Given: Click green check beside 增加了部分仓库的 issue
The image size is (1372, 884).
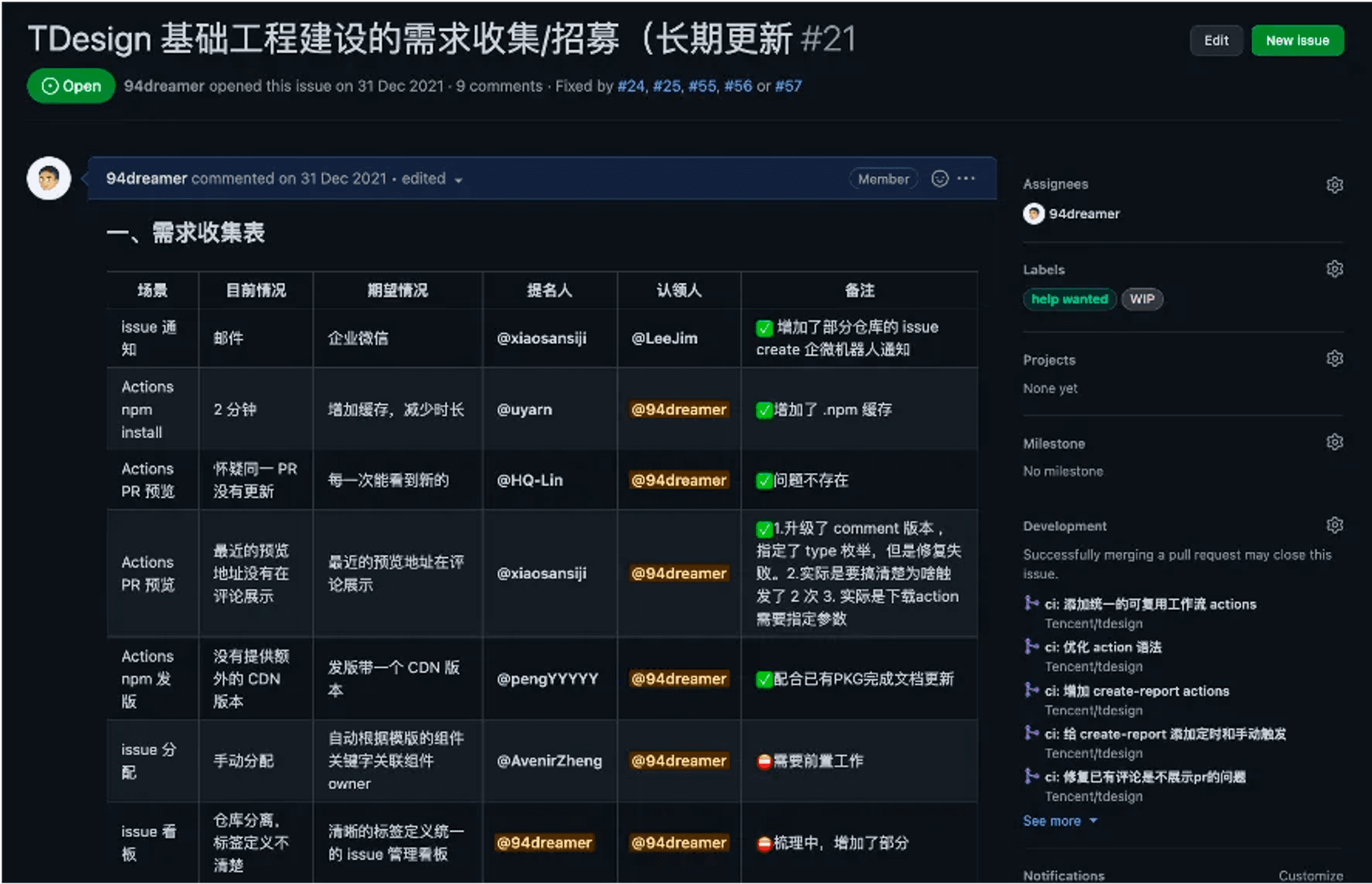Looking at the screenshot, I should click(764, 328).
